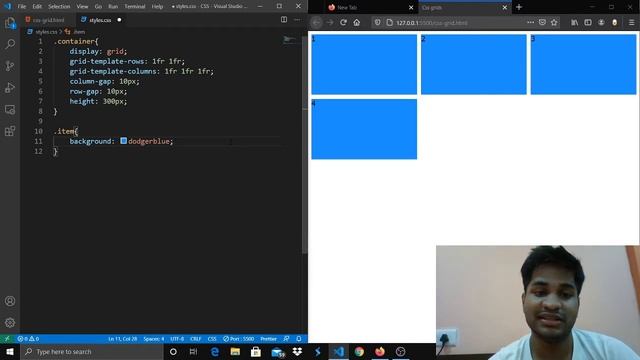Click the editor vertical scrollbar
Viewport: 640px width, 360px height.
pyautogui.click(x=304, y=145)
